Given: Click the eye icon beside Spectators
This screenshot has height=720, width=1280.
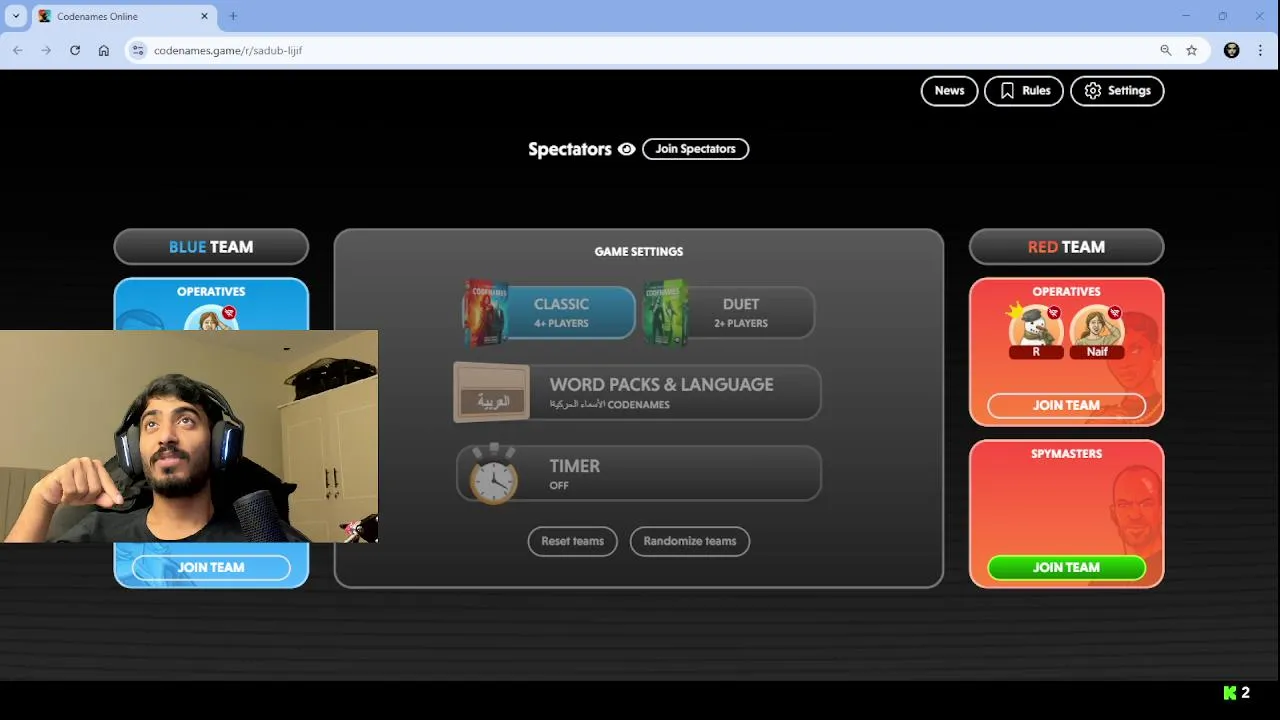Looking at the screenshot, I should coord(626,149).
